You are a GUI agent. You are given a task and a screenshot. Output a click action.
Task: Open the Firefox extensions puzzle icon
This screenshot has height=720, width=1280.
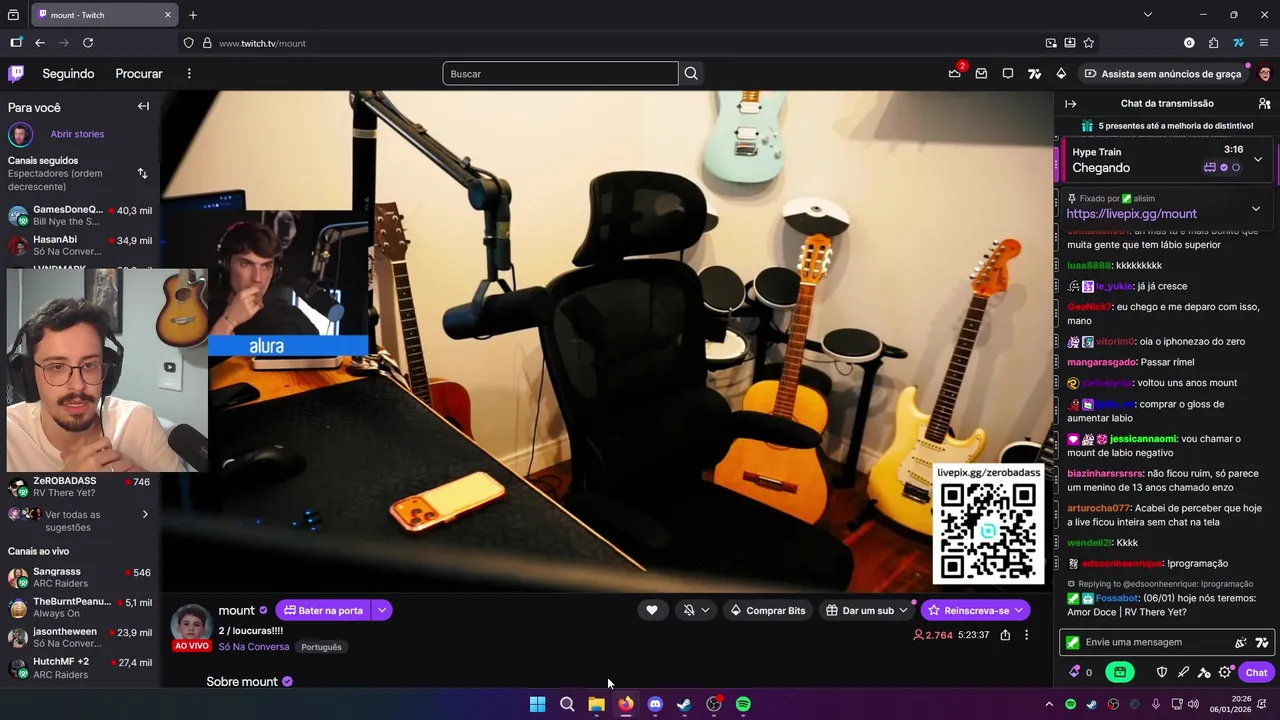coord(1213,43)
